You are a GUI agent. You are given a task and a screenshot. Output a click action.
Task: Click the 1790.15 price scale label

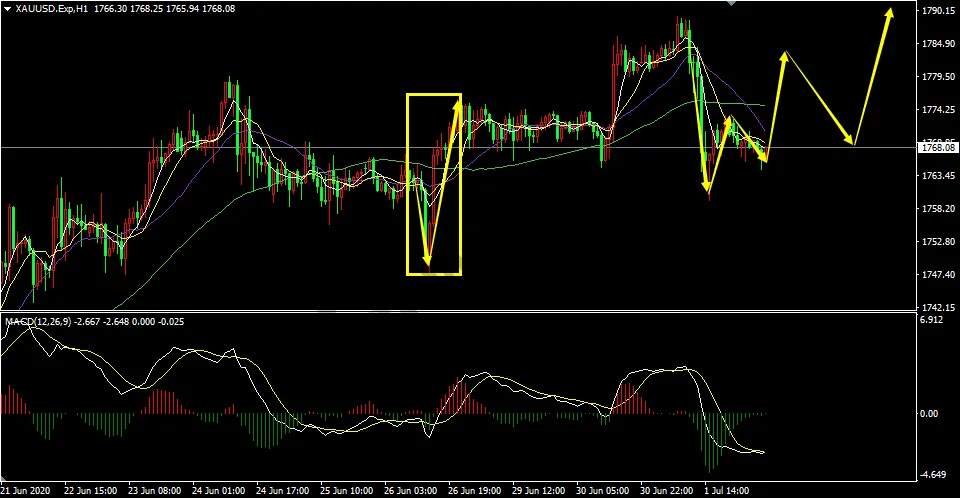pyautogui.click(x=938, y=10)
